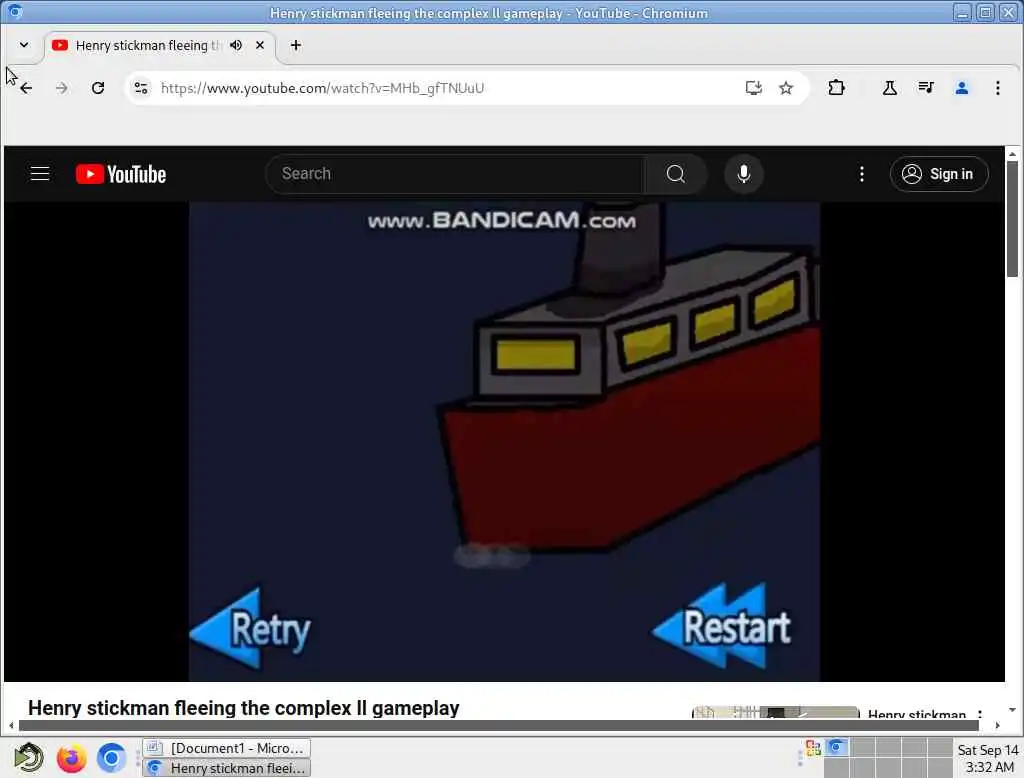Close the Henry stickman tab
Image resolution: width=1024 pixels, height=778 pixels.
(260, 45)
